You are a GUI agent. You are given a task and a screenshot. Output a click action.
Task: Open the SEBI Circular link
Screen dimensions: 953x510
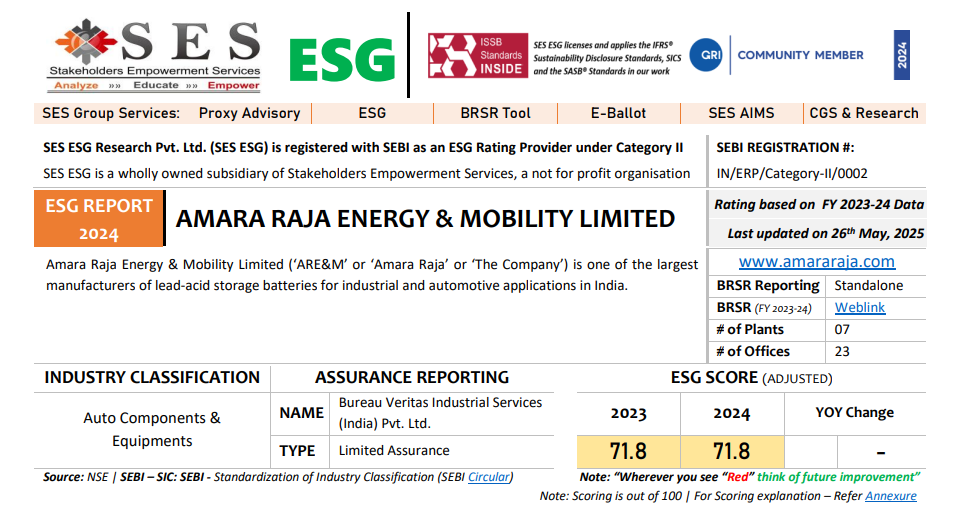(489, 477)
